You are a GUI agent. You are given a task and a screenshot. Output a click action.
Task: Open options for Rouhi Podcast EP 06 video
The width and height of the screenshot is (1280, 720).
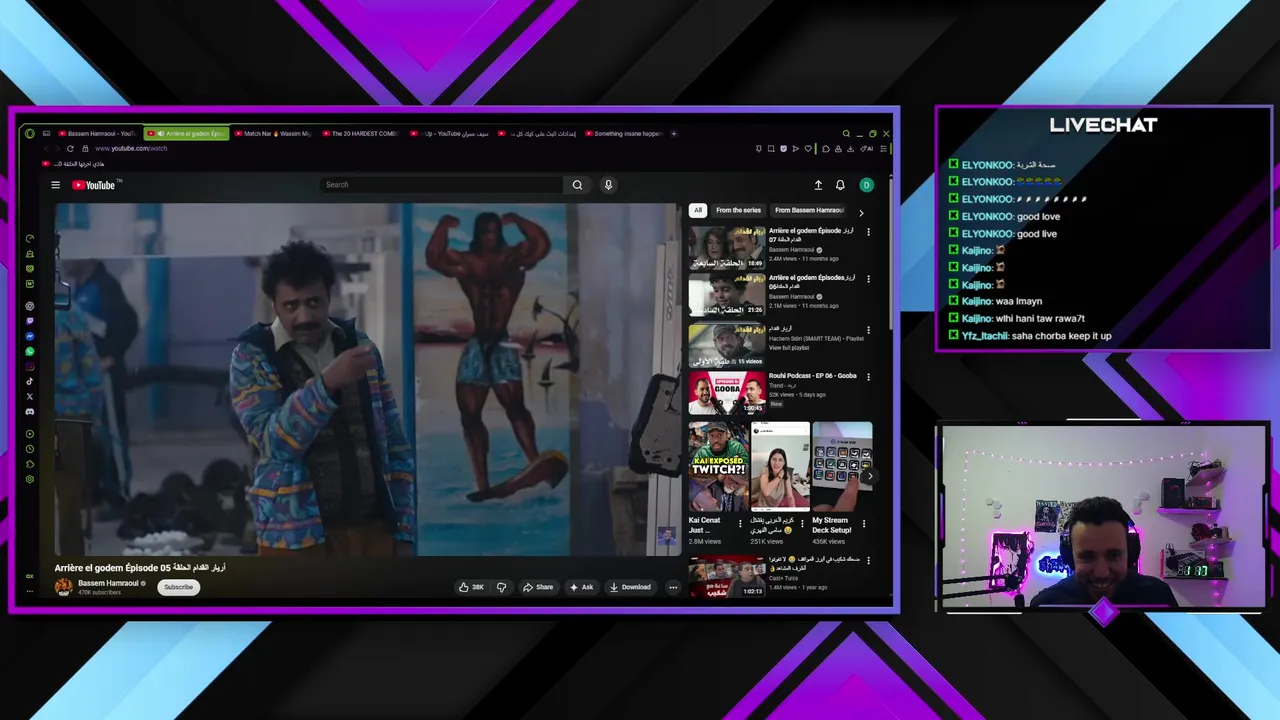point(868,377)
